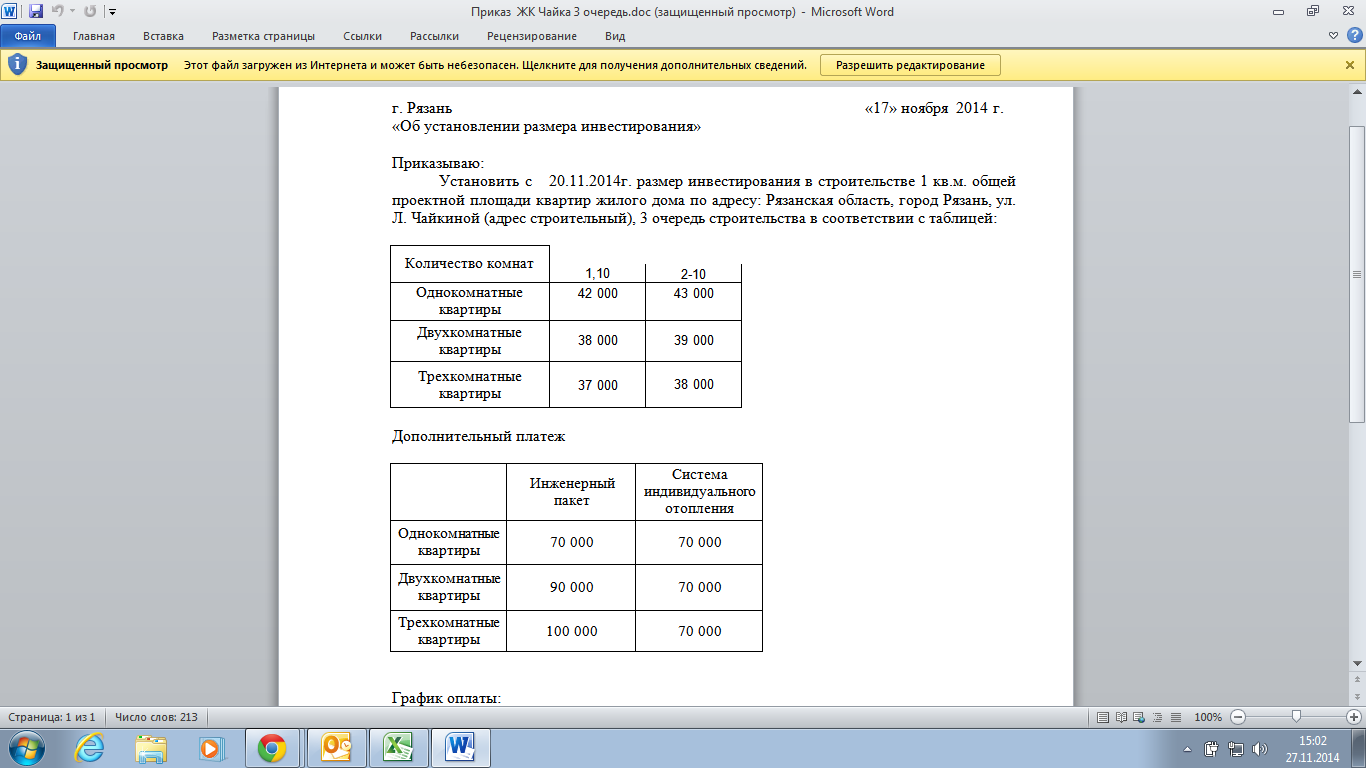Click the zoom in plus button
Viewport: 1366px width, 768px height.
tap(1354, 717)
